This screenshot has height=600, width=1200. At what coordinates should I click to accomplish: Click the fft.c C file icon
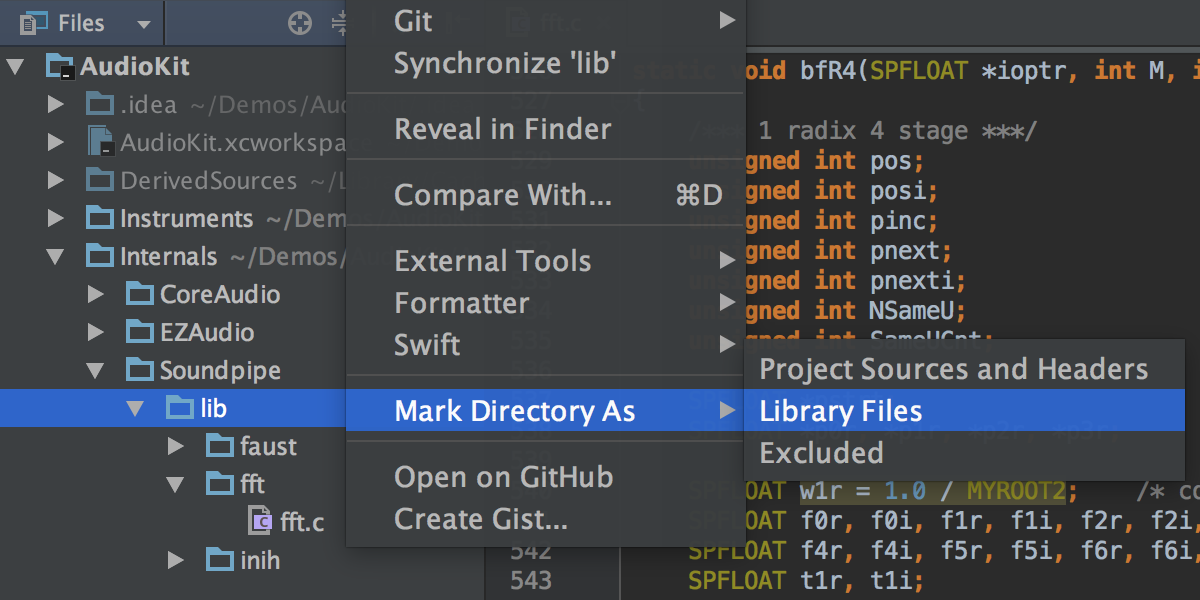(x=260, y=521)
